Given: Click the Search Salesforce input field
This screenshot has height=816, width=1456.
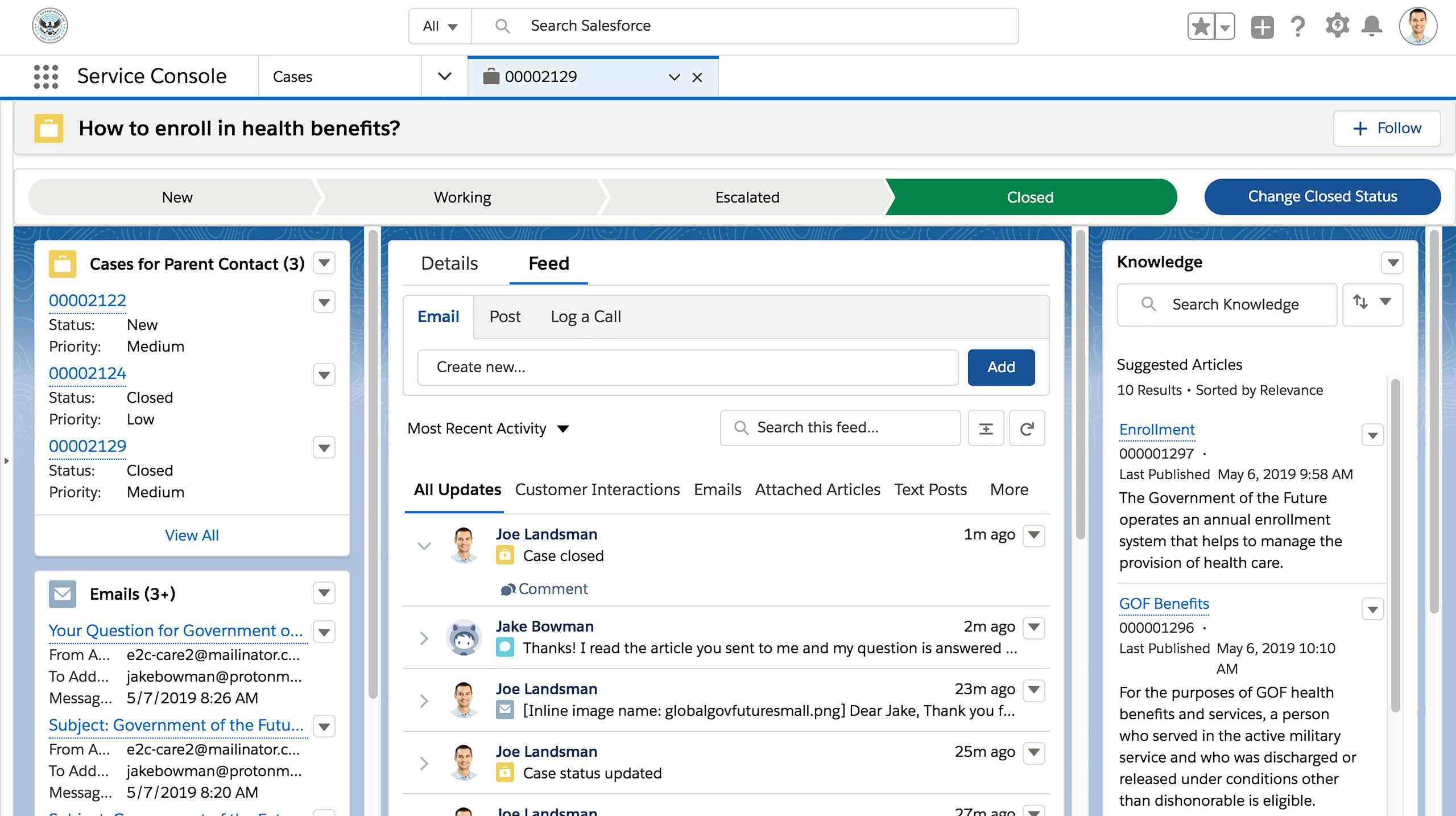Looking at the screenshot, I should 744,26.
